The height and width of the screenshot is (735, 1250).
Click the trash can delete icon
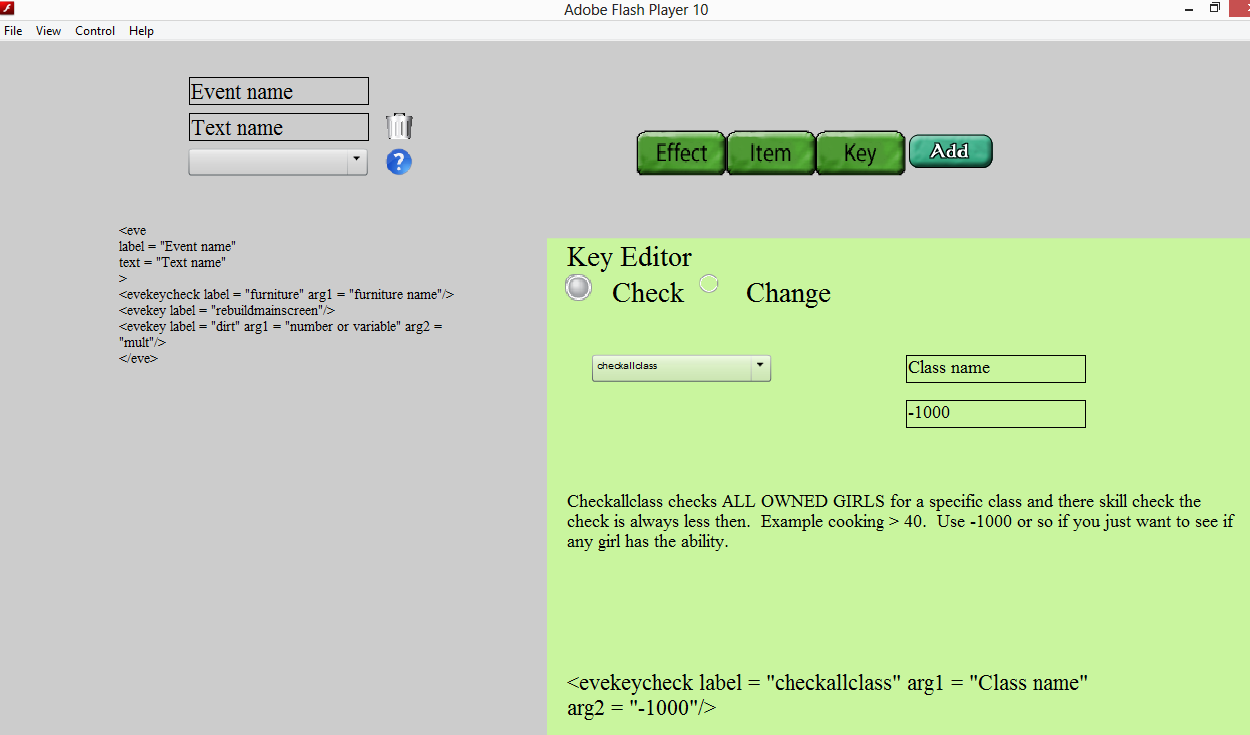400,126
